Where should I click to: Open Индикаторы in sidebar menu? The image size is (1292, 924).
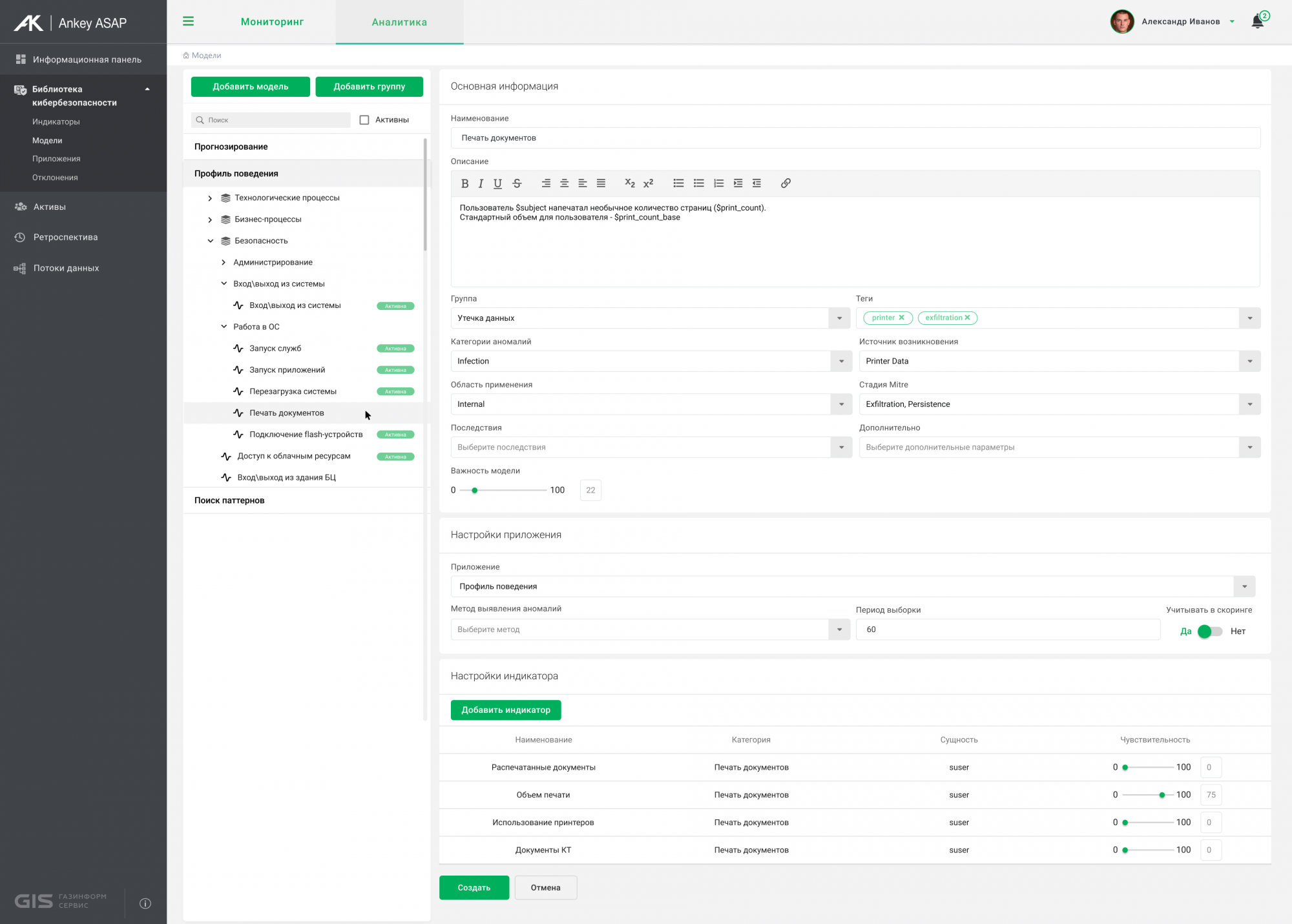pyautogui.click(x=56, y=122)
